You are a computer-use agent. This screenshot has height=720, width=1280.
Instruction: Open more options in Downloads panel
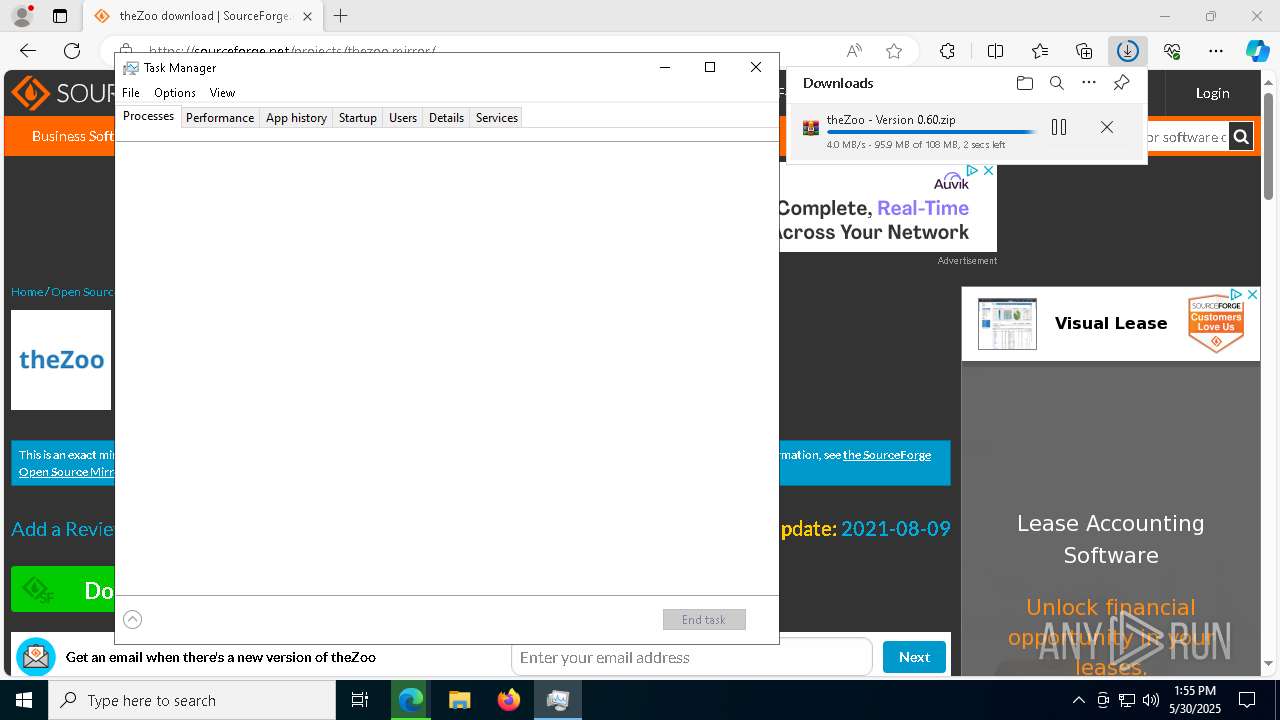point(1089,83)
